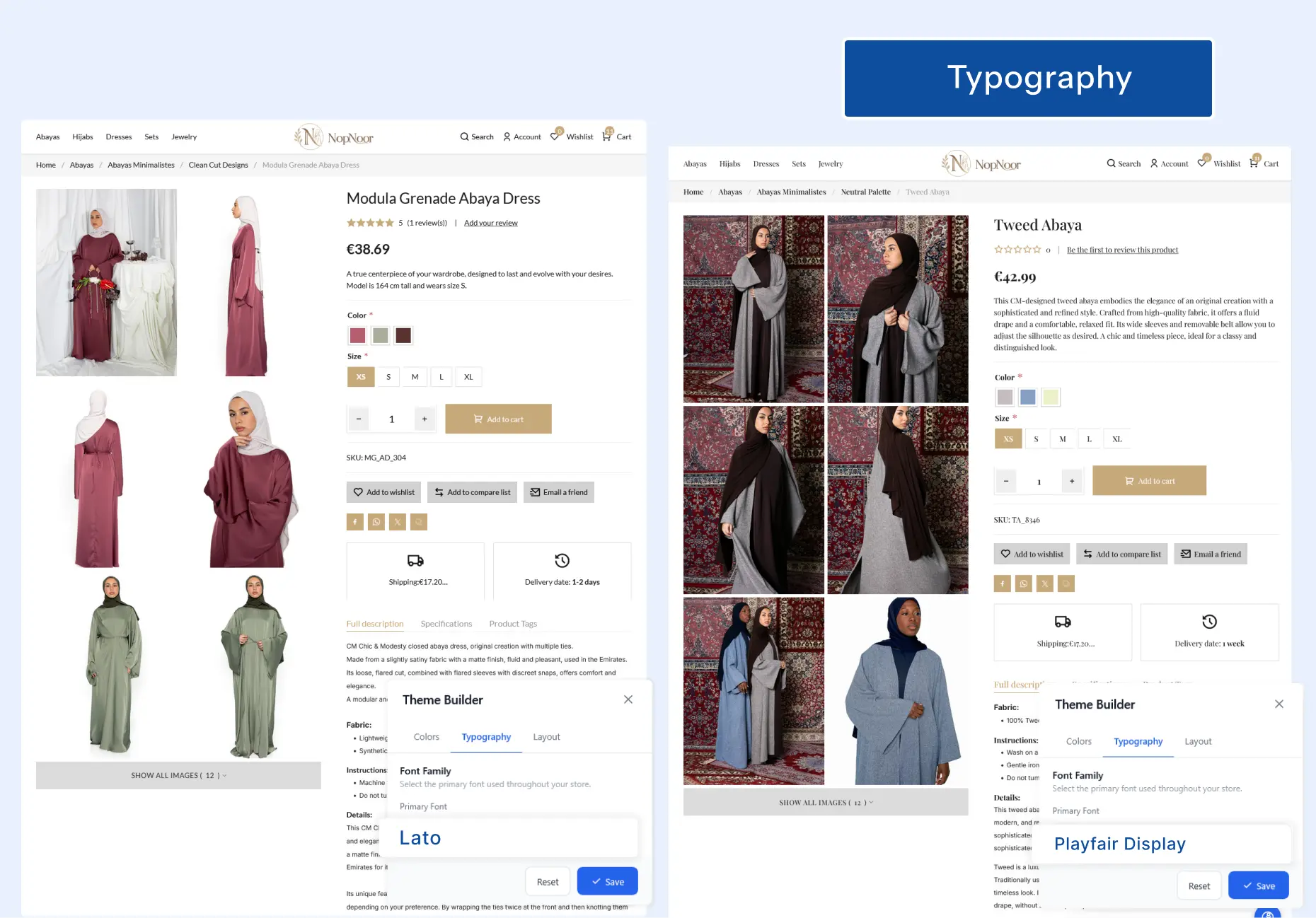
Task: Open Product Tags tab on Modula Grenade page
Action: [513, 624]
